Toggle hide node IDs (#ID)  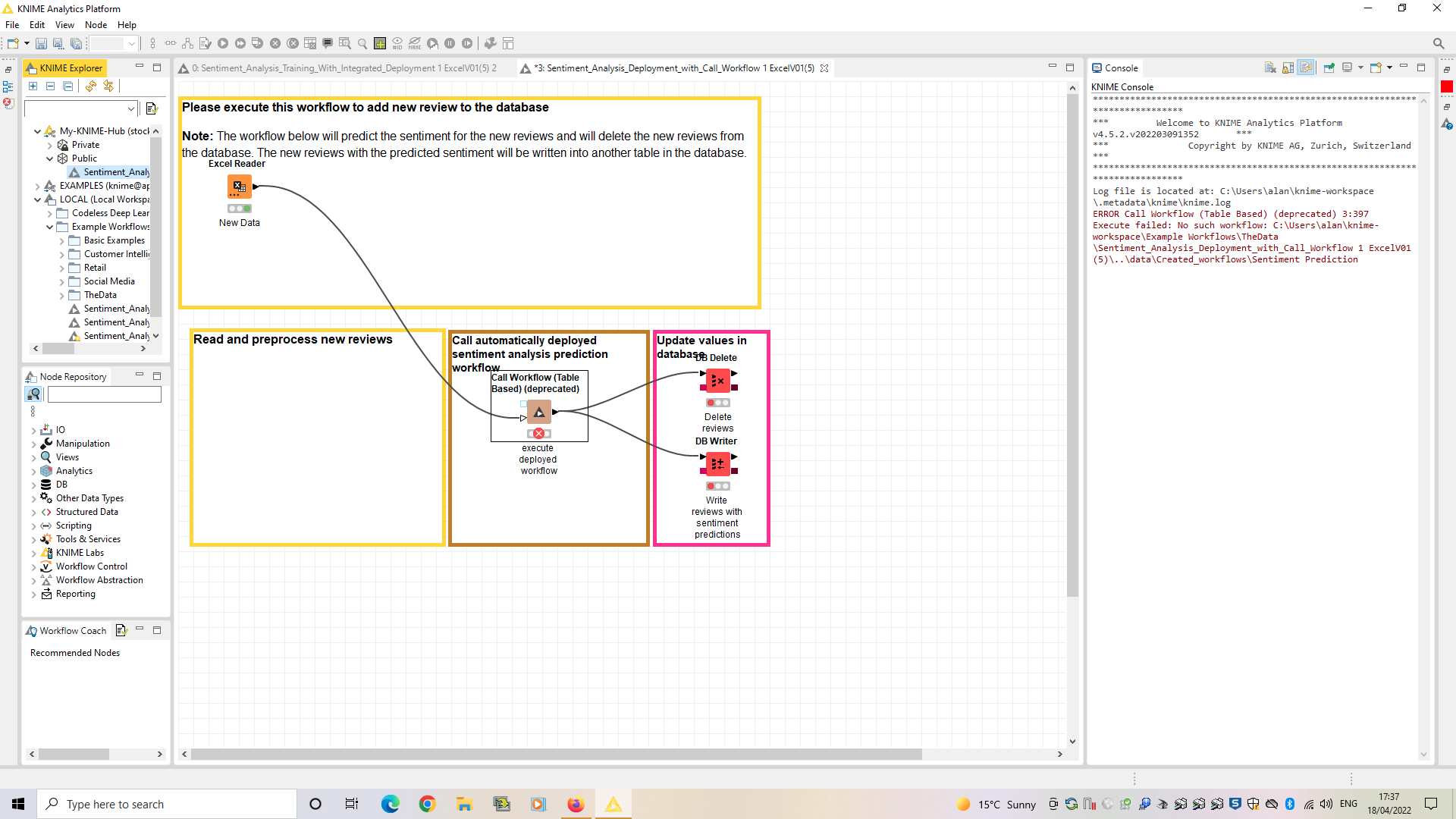[x=397, y=43]
